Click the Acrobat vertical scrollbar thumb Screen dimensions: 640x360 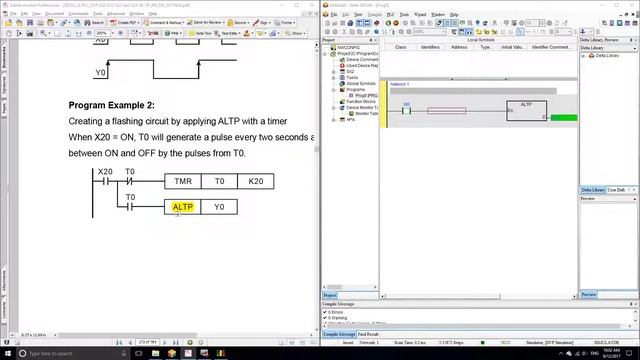(x=316, y=149)
